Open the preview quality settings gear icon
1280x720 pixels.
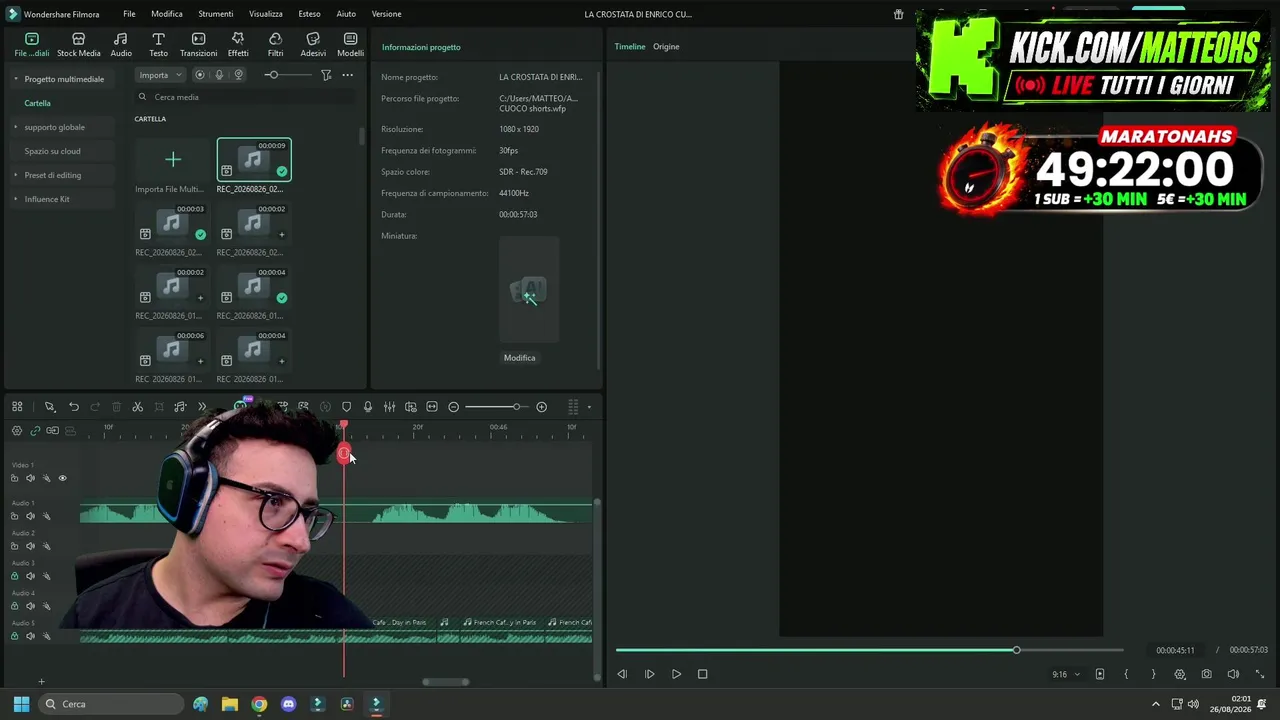click(x=1180, y=674)
